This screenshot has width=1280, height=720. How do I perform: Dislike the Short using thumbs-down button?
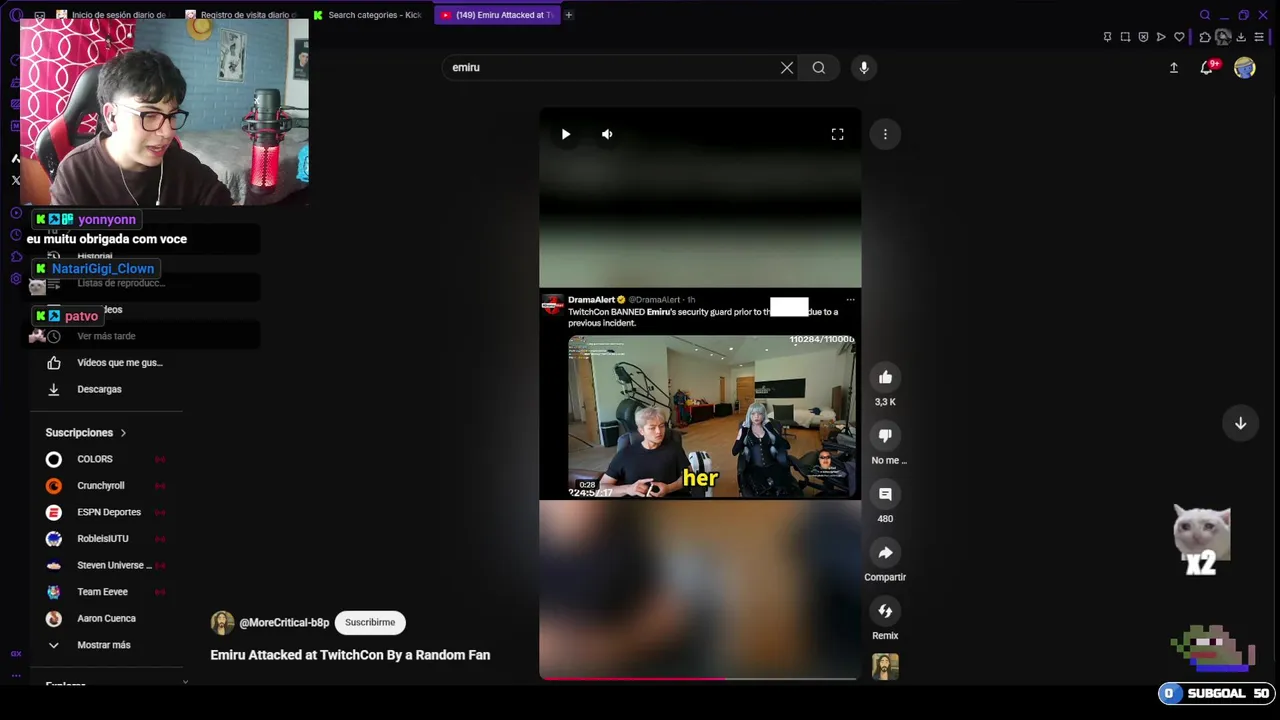pos(885,435)
